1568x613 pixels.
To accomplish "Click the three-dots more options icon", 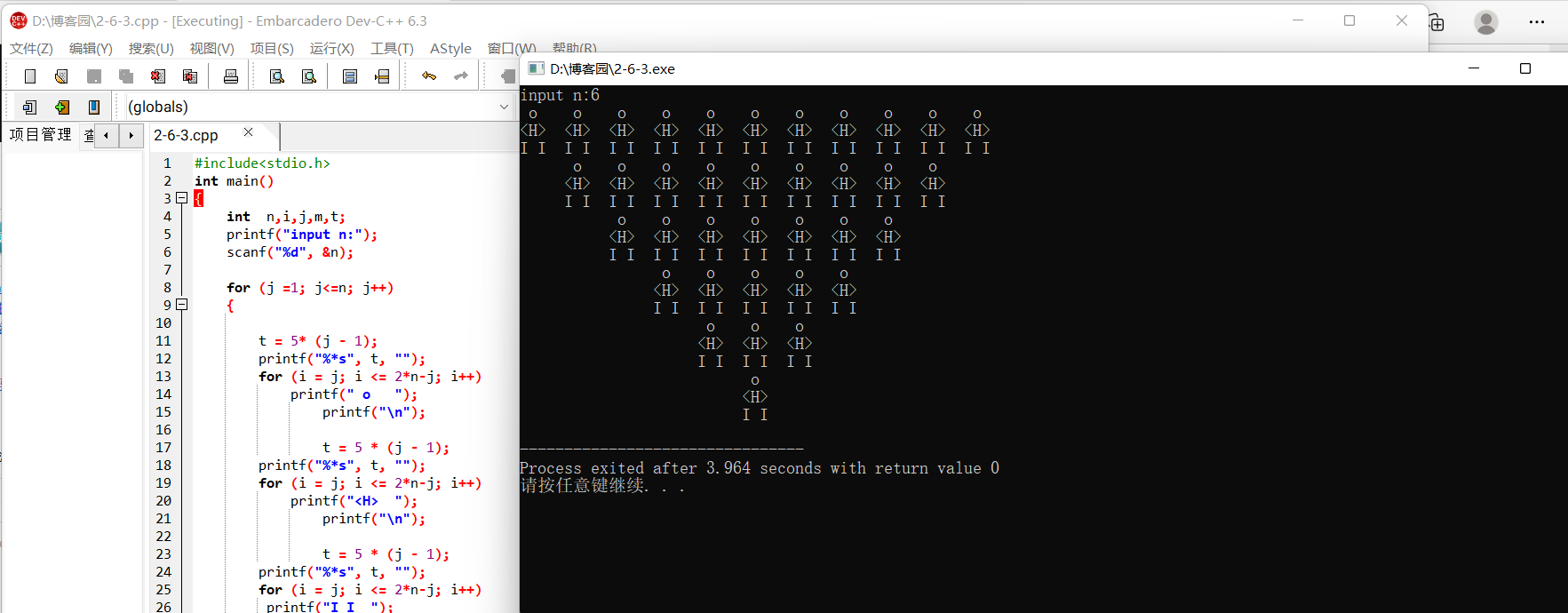I will click(1537, 22).
